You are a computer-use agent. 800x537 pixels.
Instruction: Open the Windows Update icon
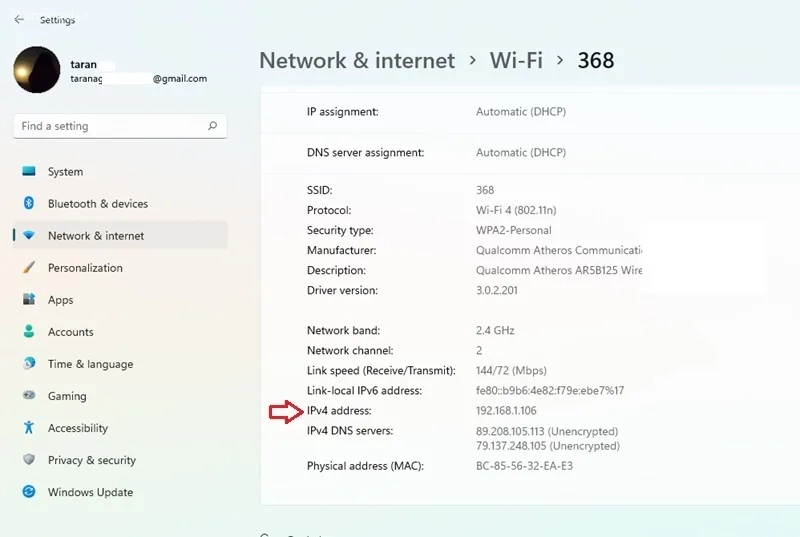coord(29,492)
